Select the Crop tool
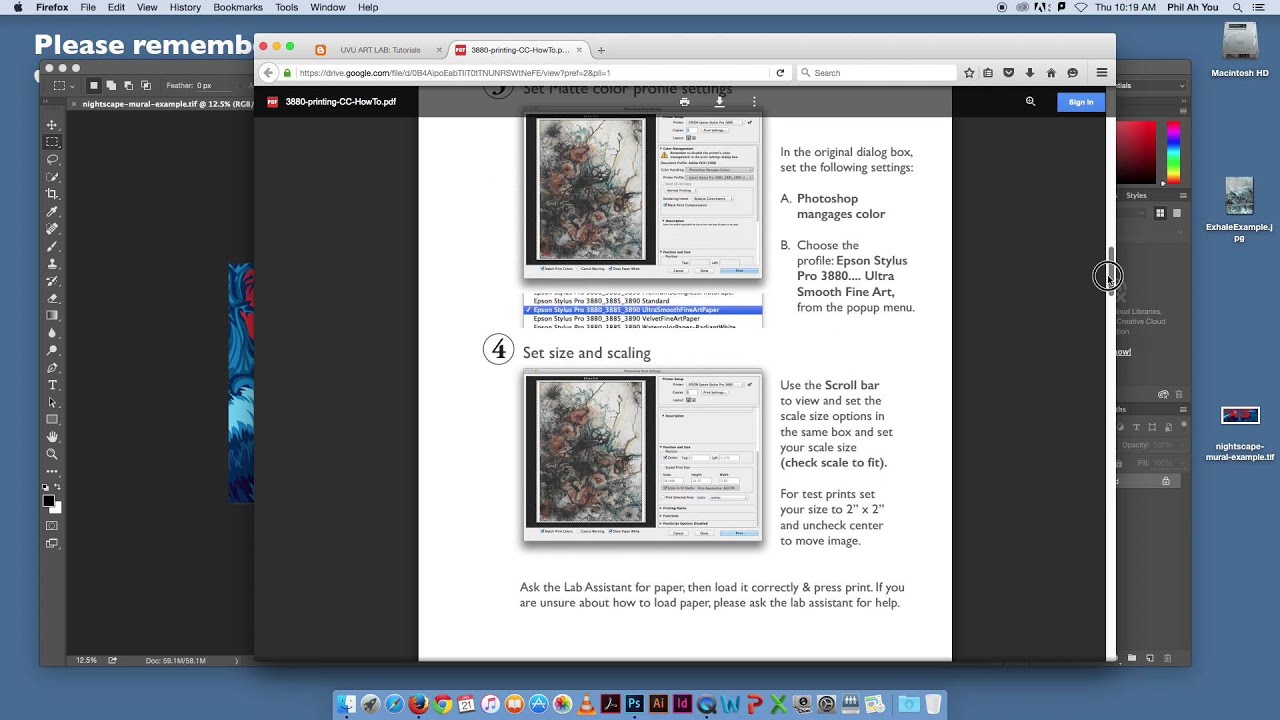The width and height of the screenshot is (1280, 720). coord(52,194)
